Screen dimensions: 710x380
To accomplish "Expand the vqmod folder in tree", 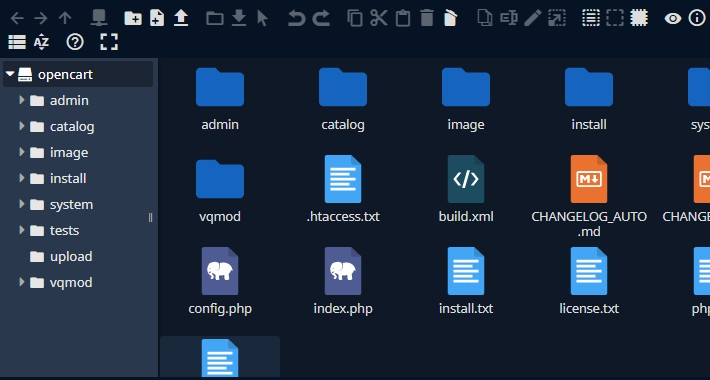I will 21,282.
